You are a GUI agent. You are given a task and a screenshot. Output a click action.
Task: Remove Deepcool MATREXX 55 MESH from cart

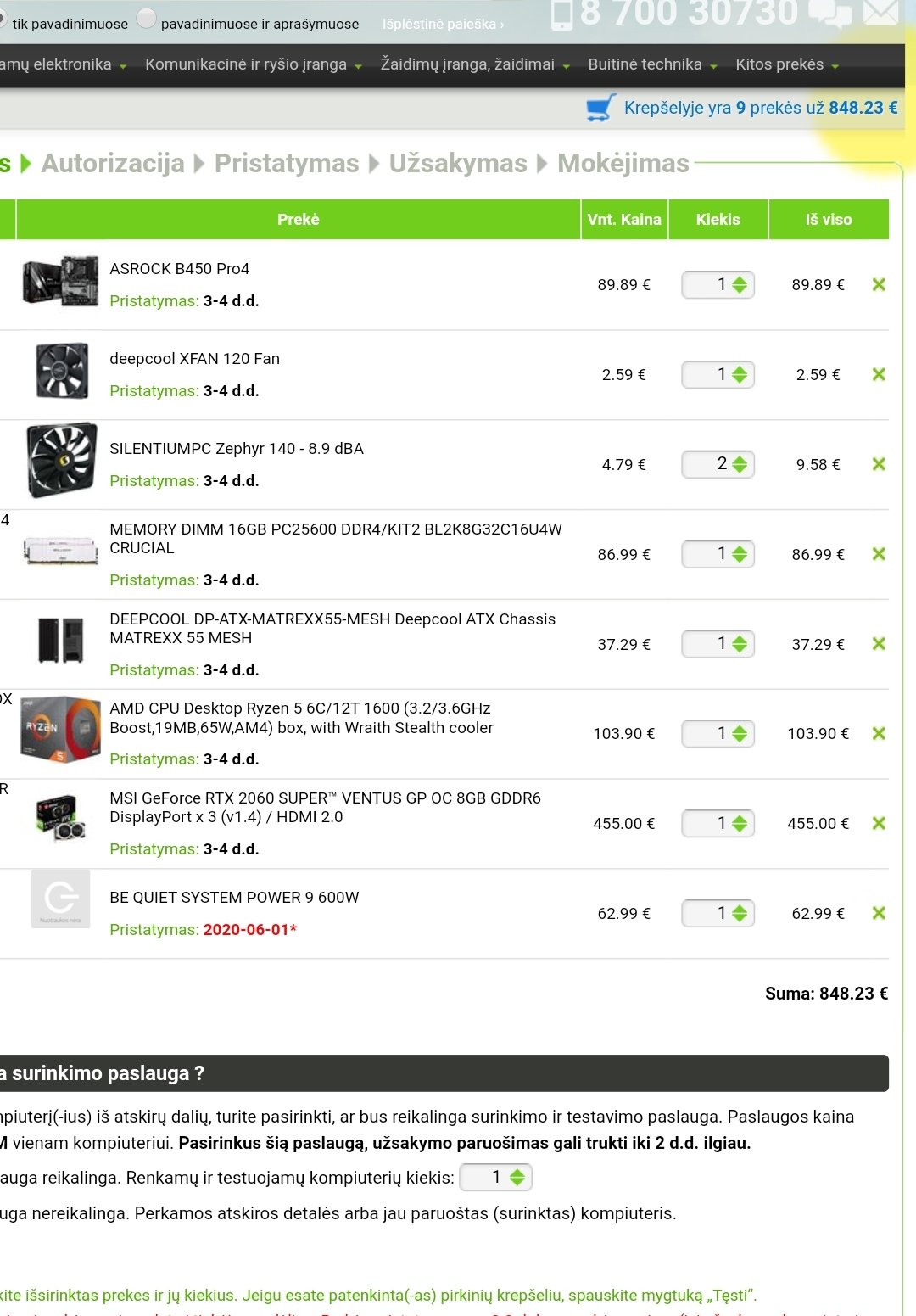879,645
